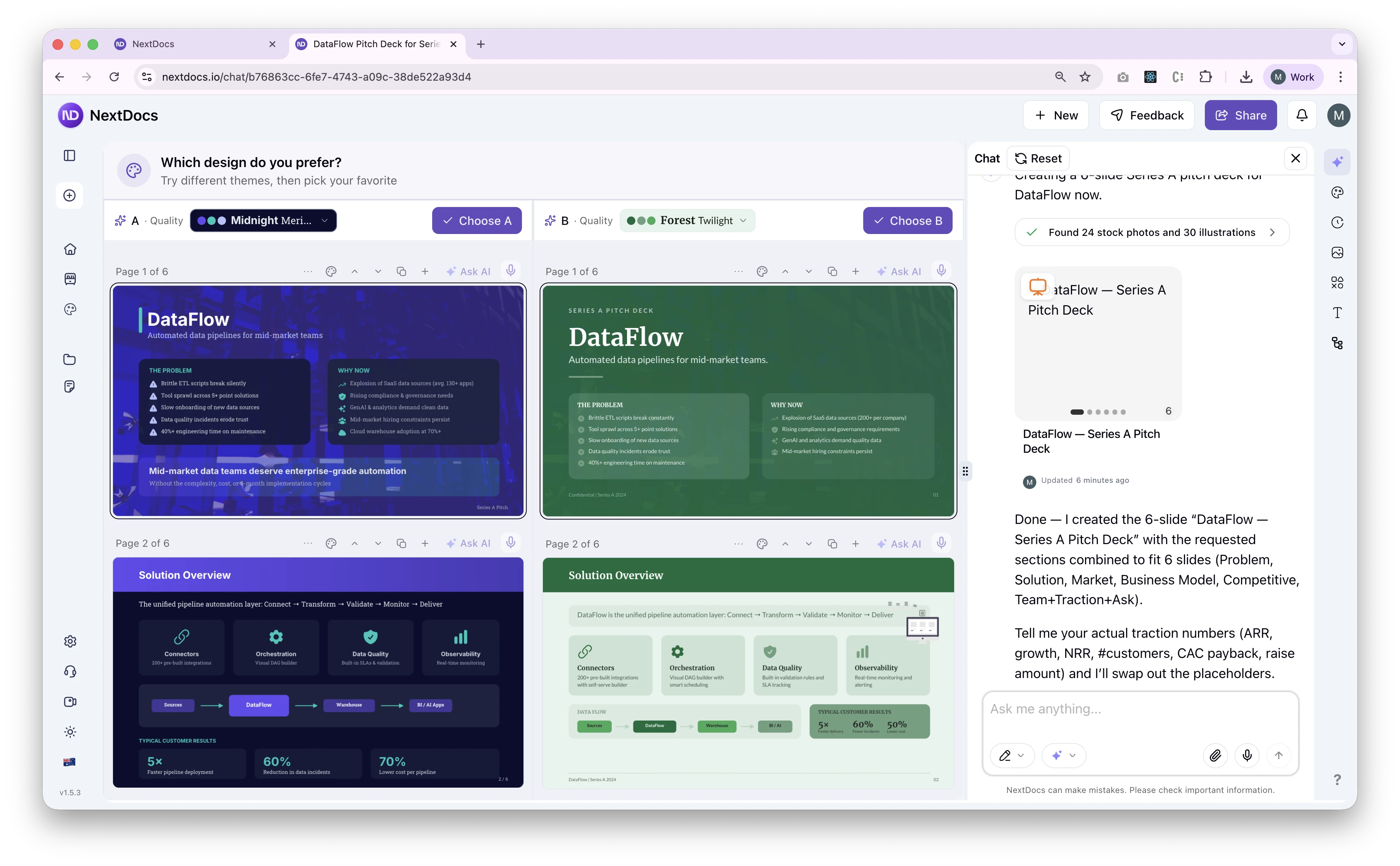This screenshot has height=866, width=1400.
Task: Click the Choose B button
Action: [x=908, y=221]
